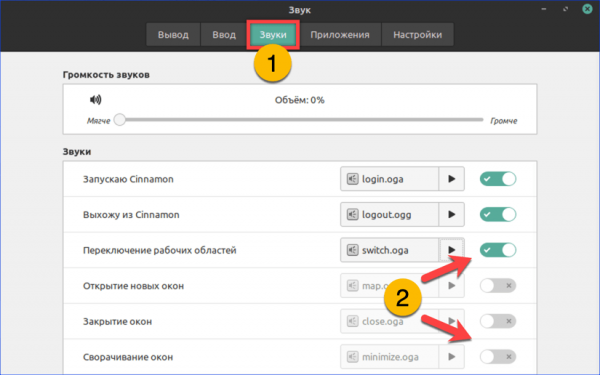This screenshot has width=600, height=375.
Task: Play the logout.ogg sound preview
Action: pos(452,214)
